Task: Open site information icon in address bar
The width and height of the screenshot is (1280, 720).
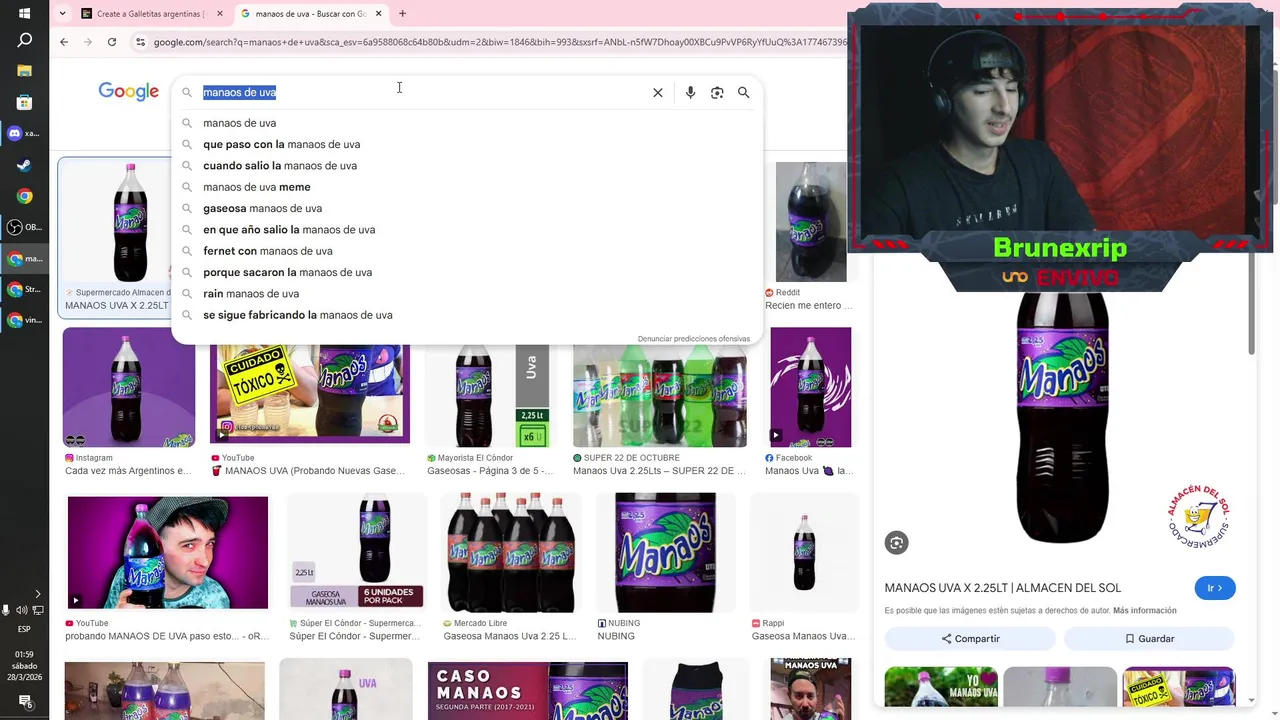Action: click(x=140, y=42)
